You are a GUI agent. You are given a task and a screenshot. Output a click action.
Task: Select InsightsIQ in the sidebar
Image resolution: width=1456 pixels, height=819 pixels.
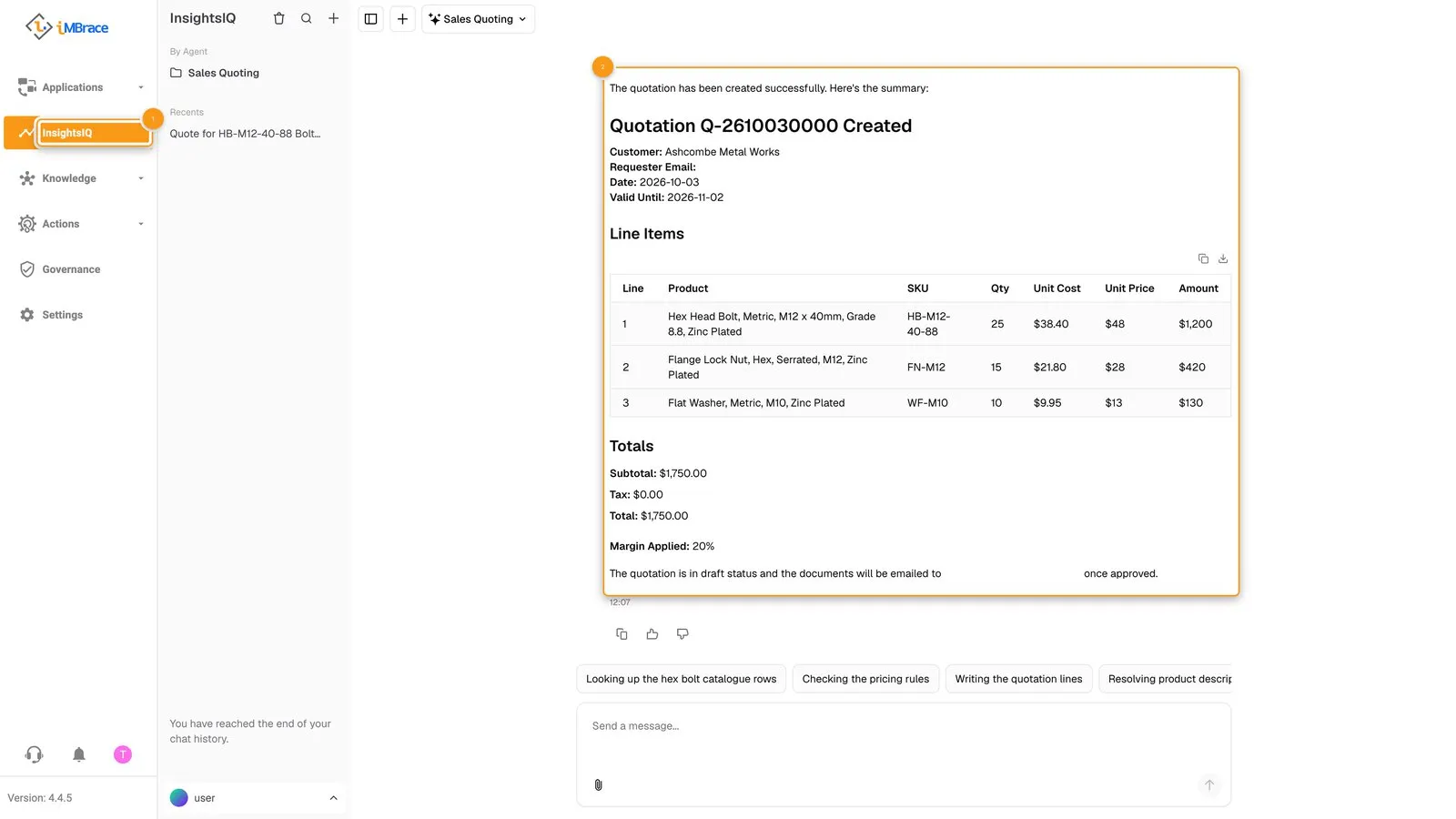click(78, 133)
